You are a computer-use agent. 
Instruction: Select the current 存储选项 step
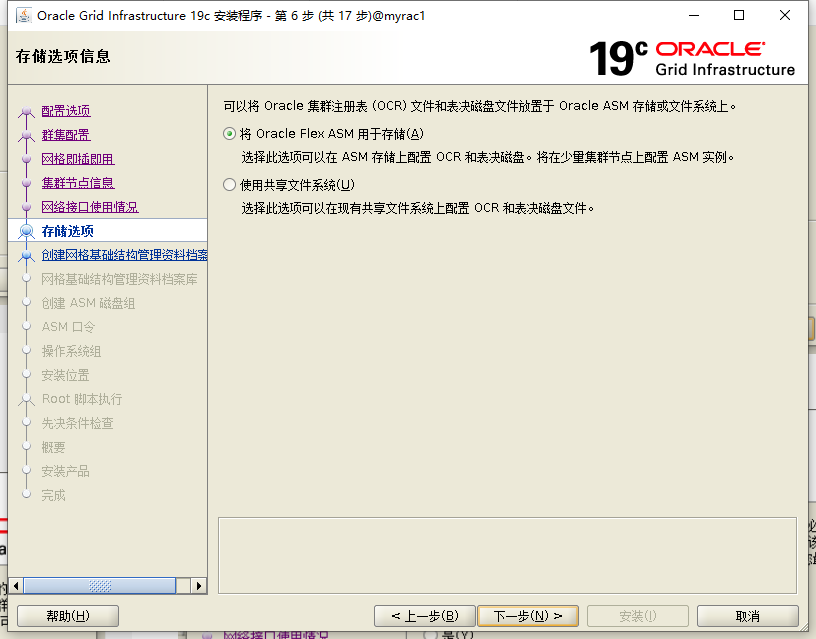[68, 231]
